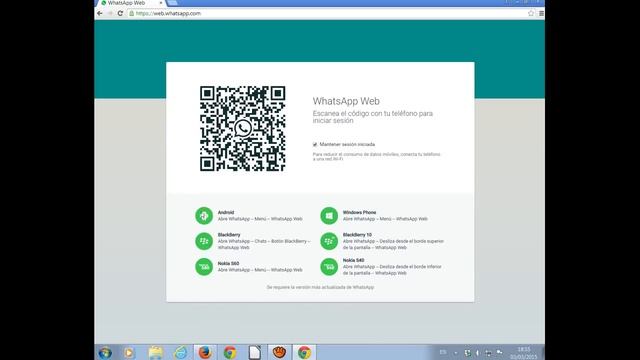Image resolution: width=640 pixels, height=360 pixels.
Task: Click the 'Nokia S60' label
Action: pyautogui.click(x=228, y=263)
